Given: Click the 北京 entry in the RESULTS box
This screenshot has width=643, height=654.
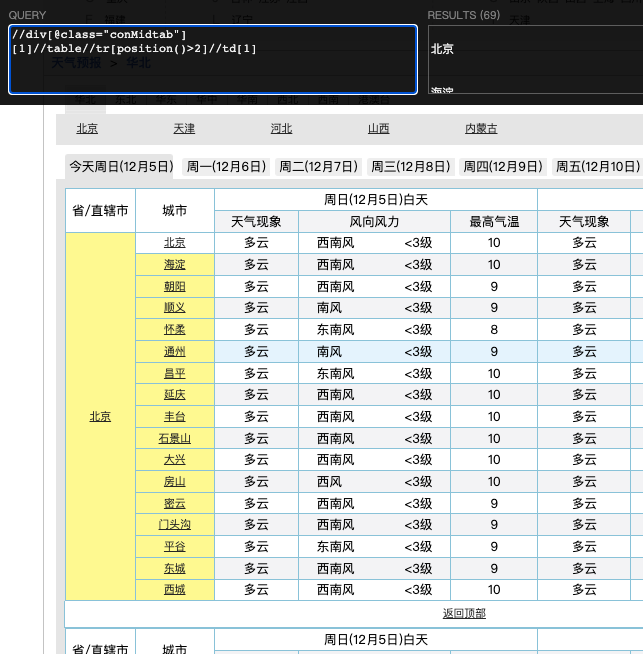Looking at the screenshot, I should click(442, 49).
